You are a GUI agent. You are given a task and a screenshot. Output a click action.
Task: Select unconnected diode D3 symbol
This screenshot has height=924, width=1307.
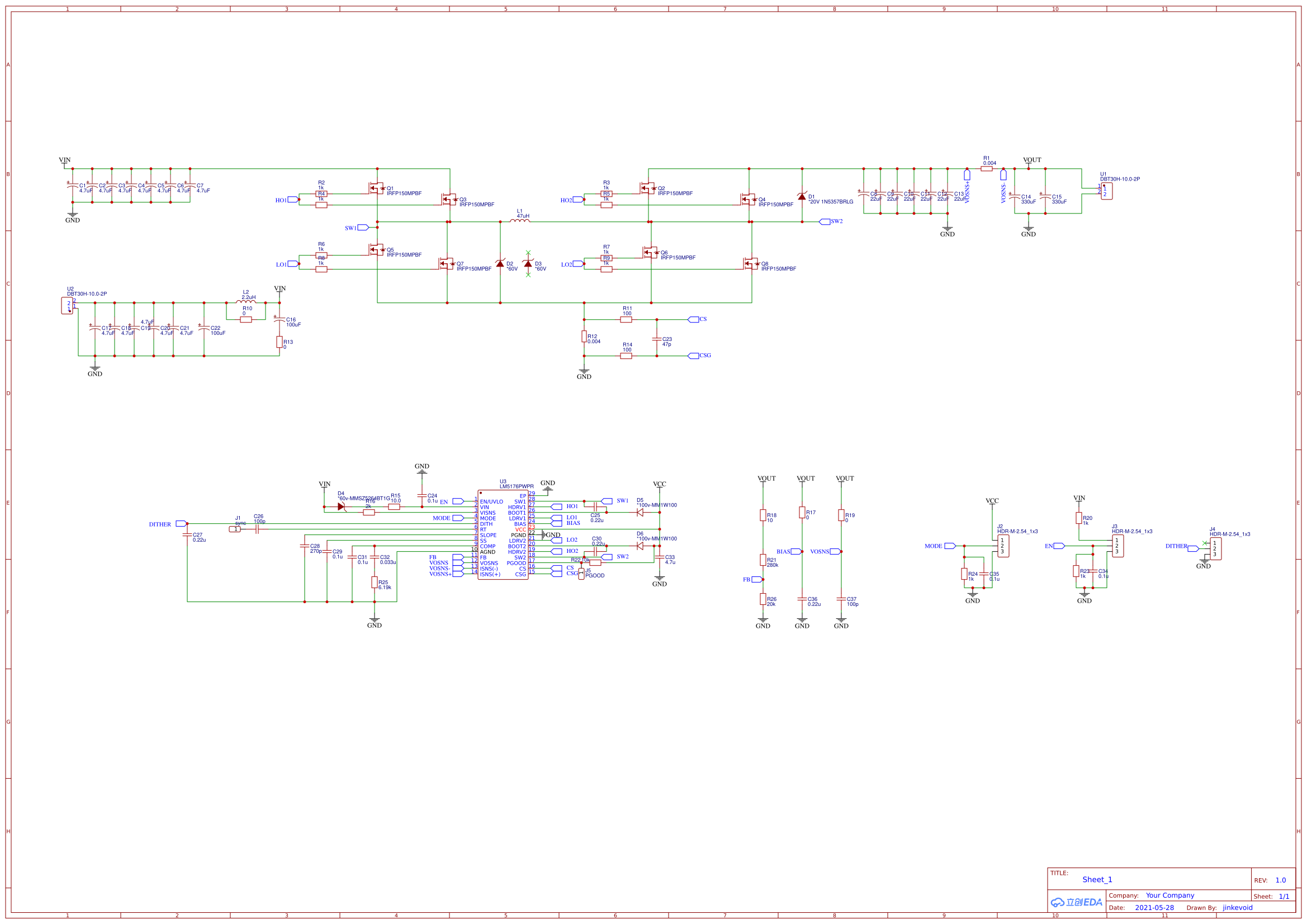click(528, 264)
